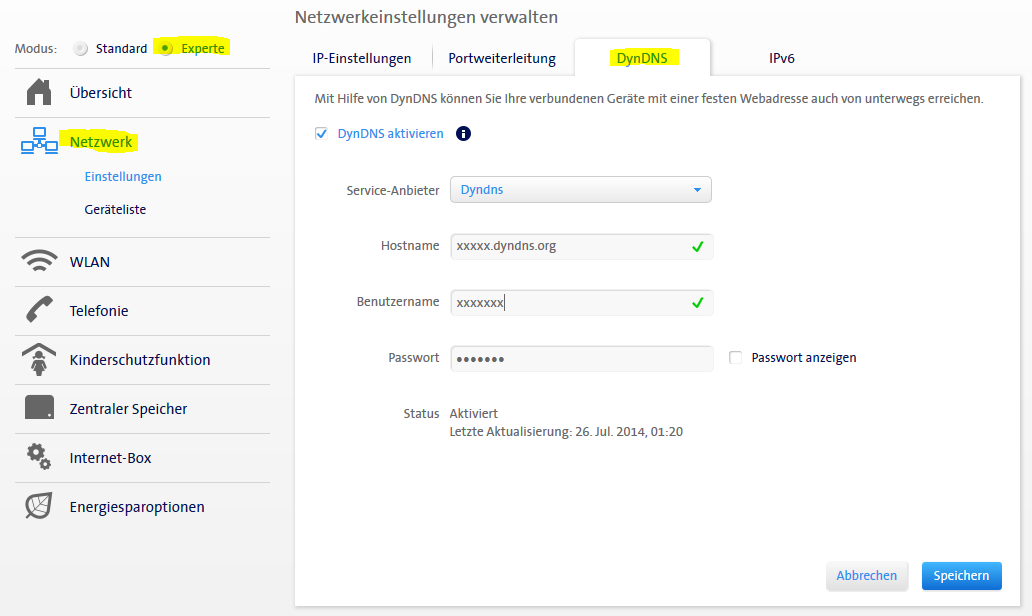Click the Kinderschutzfunktion child icon
The image size is (1032, 616).
[x=39, y=360]
